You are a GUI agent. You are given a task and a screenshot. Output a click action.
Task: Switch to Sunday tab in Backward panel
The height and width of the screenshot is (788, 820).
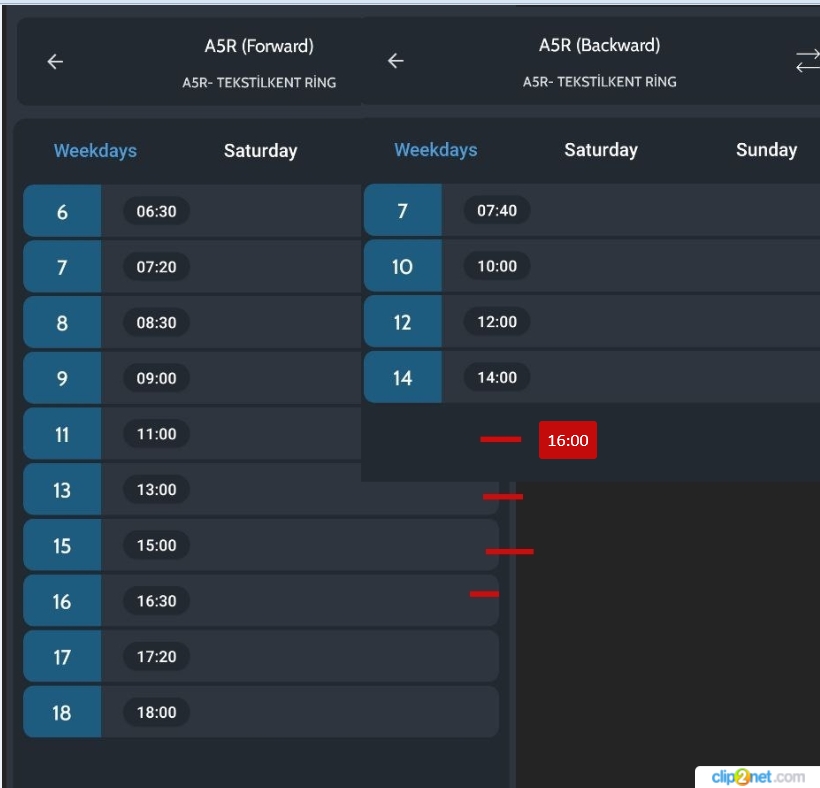pos(766,150)
